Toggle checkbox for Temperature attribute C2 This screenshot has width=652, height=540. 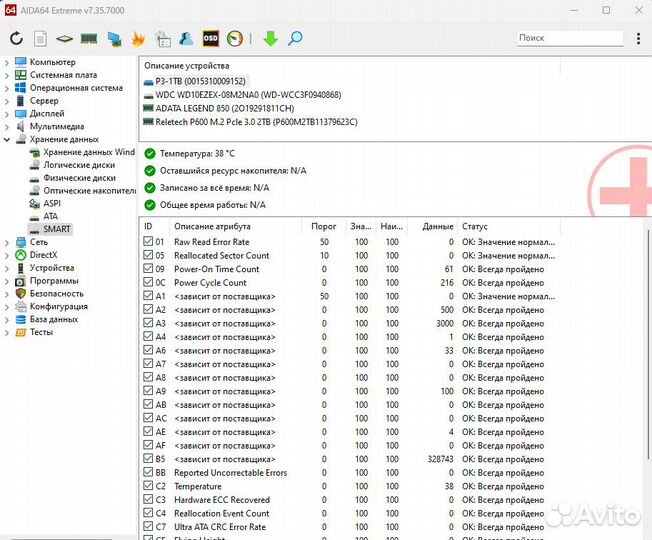pos(148,486)
